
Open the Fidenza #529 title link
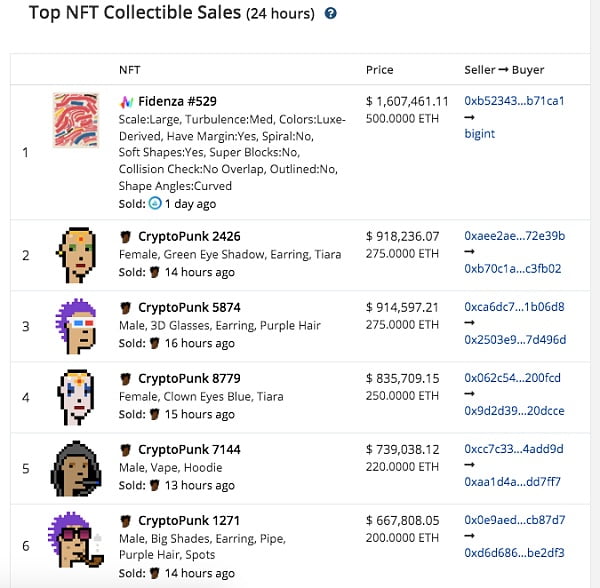click(177, 102)
